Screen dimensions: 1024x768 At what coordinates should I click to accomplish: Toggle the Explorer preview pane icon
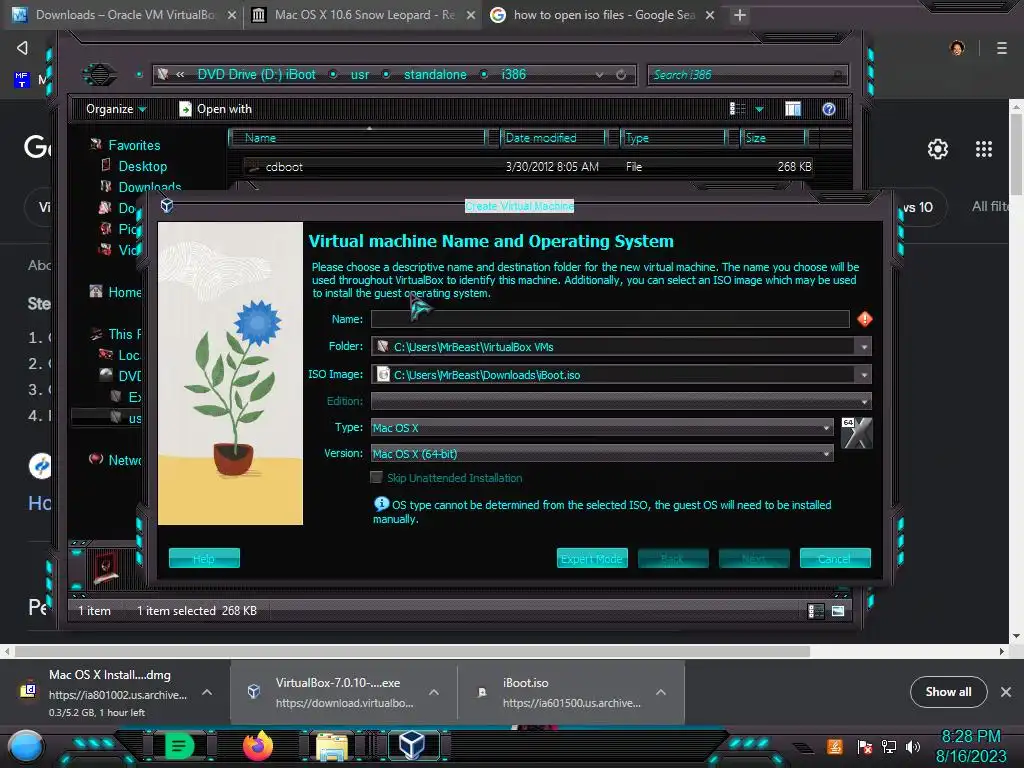coord(793,109)
